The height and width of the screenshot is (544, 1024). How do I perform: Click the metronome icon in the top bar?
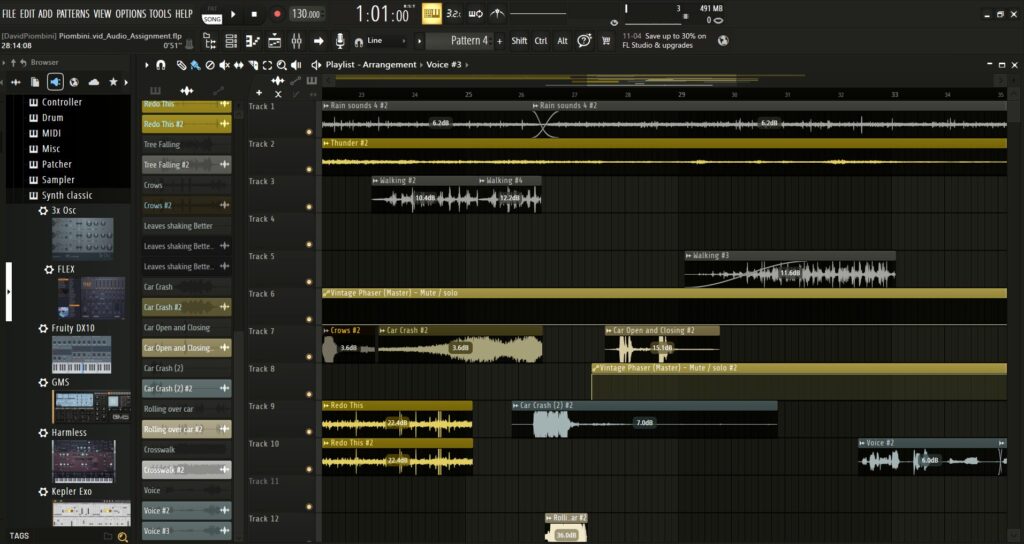(498, 13)
